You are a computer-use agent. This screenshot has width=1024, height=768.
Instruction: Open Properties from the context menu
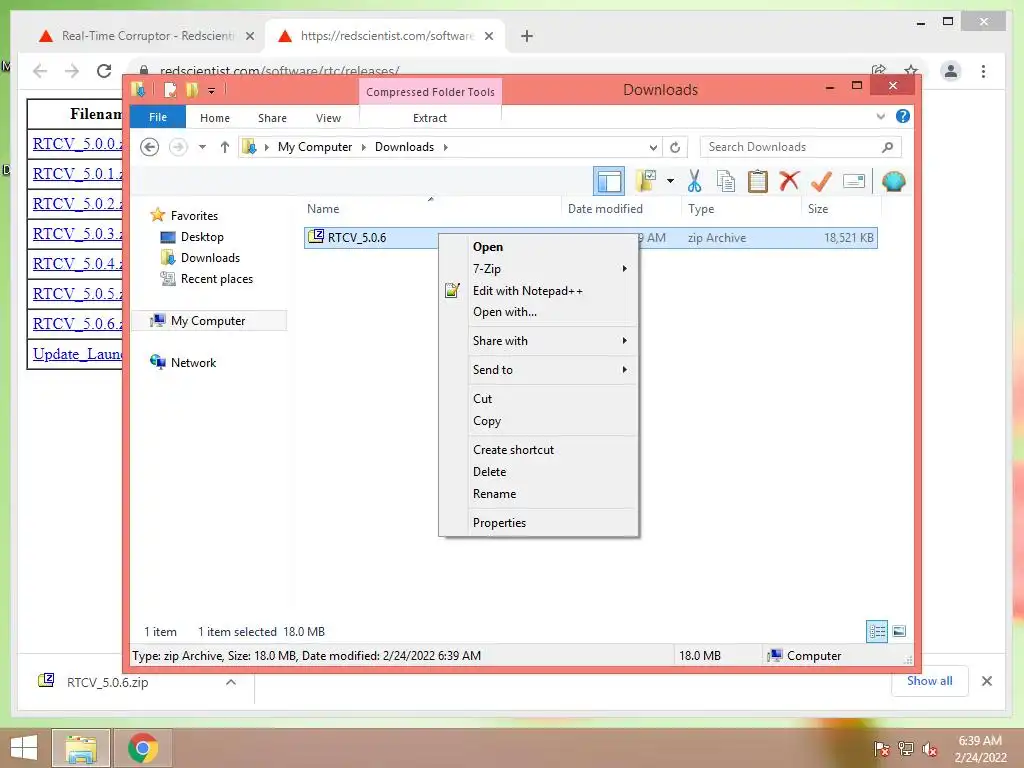[552, 522]
